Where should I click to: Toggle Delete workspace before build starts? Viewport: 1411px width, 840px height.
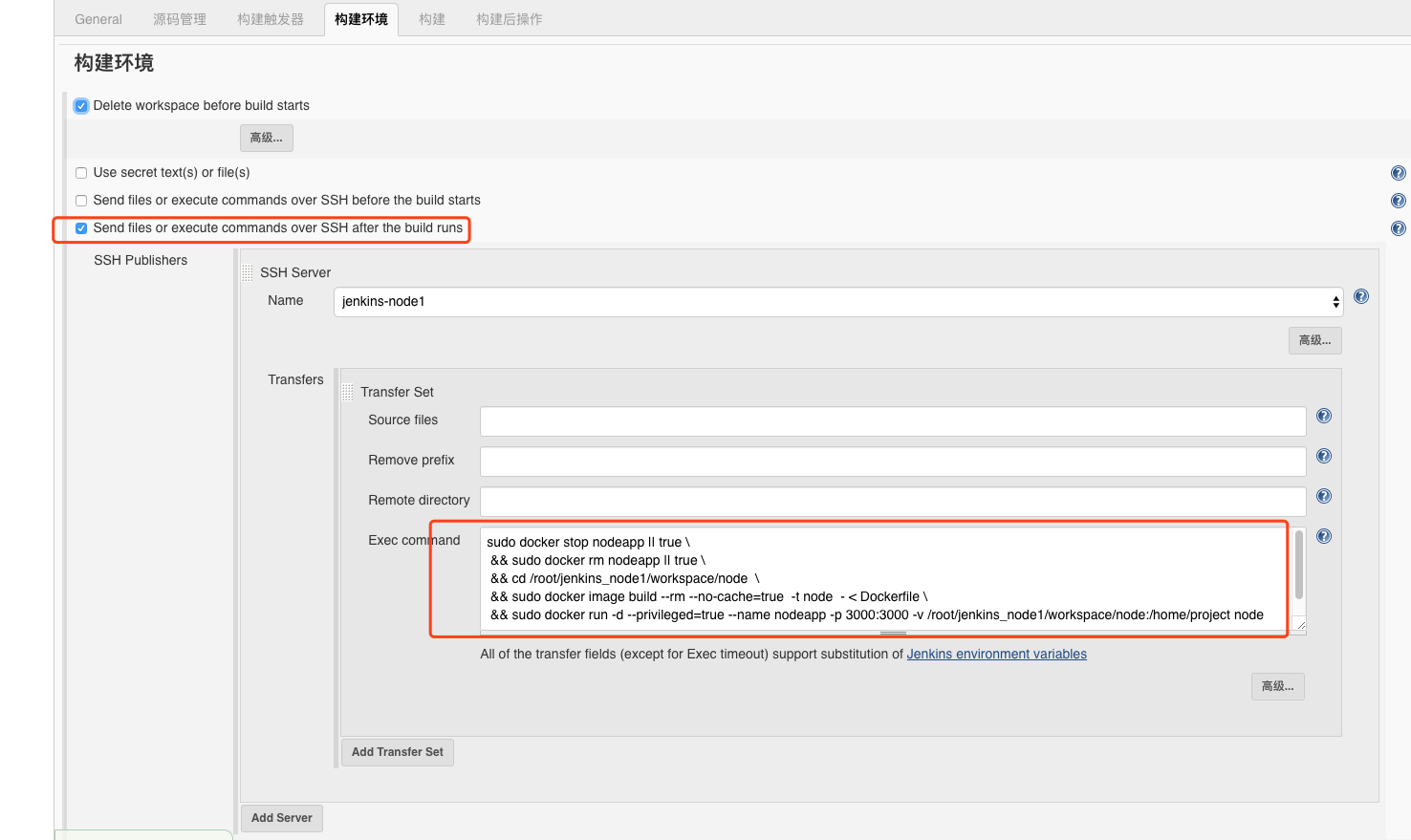tap(81, 106)
